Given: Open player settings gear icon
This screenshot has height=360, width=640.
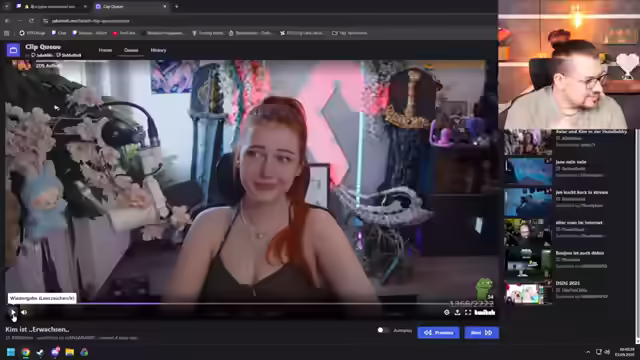Looking at the screenshot, I should tap(447, 312).
